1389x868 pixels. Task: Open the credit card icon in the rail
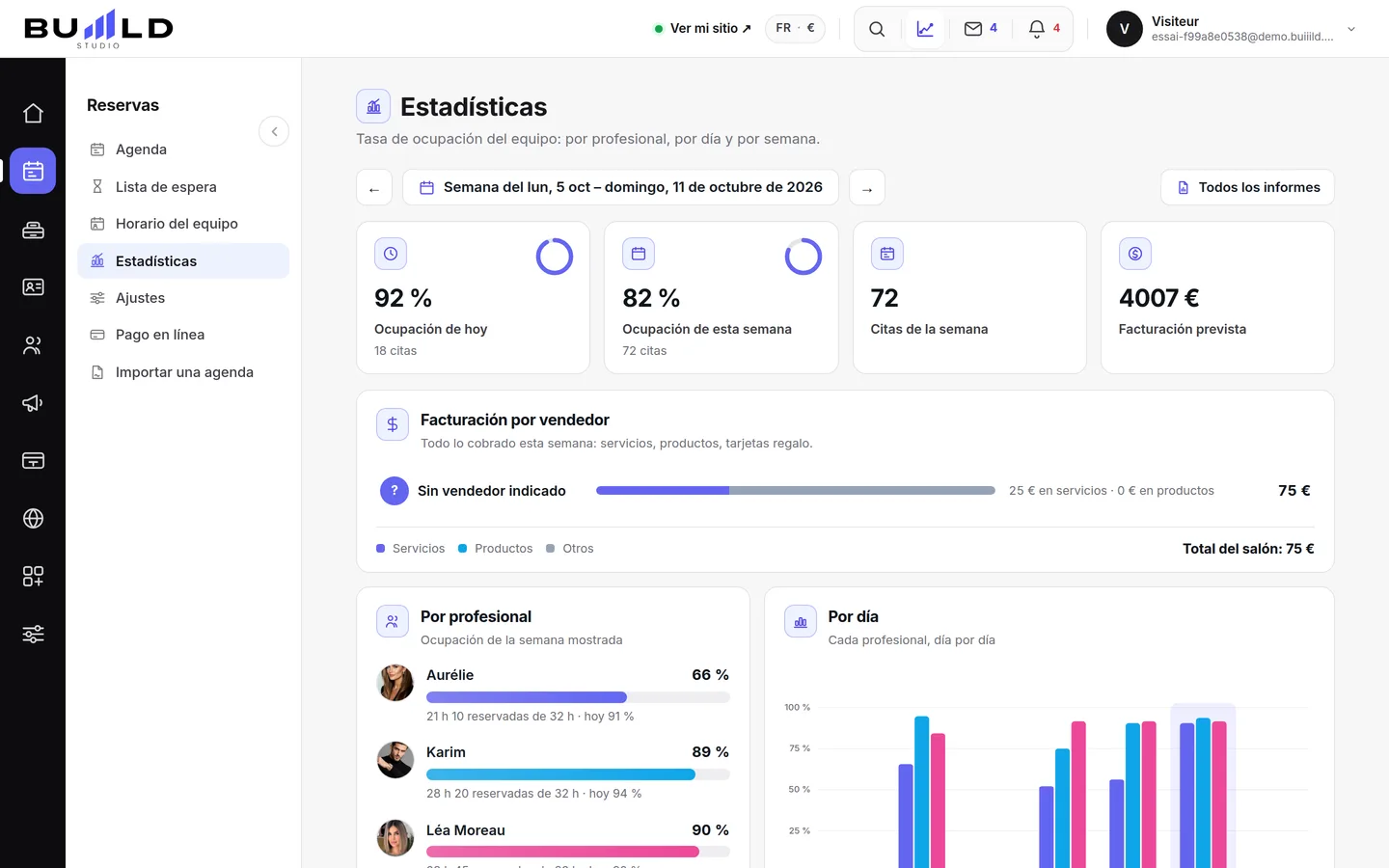pos(33,461)
